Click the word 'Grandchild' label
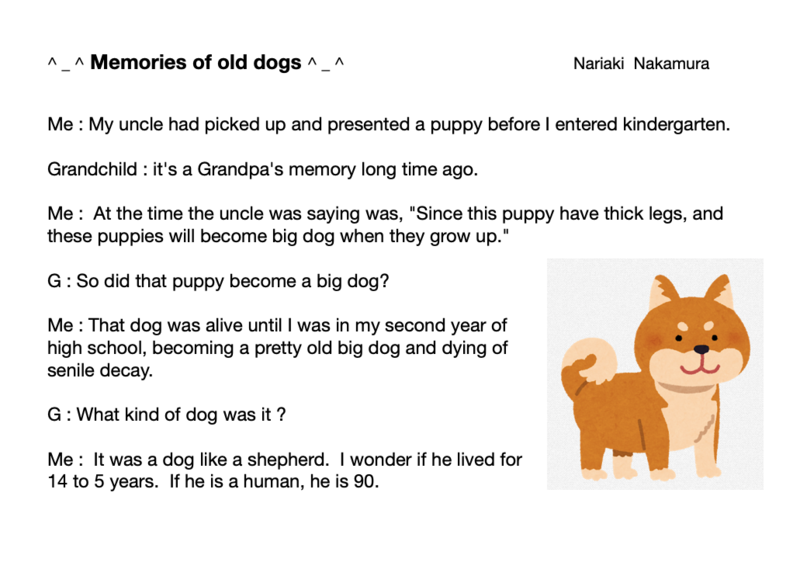Image resolution: width=800 pixels, height=562 pixels. coord(92,169)
